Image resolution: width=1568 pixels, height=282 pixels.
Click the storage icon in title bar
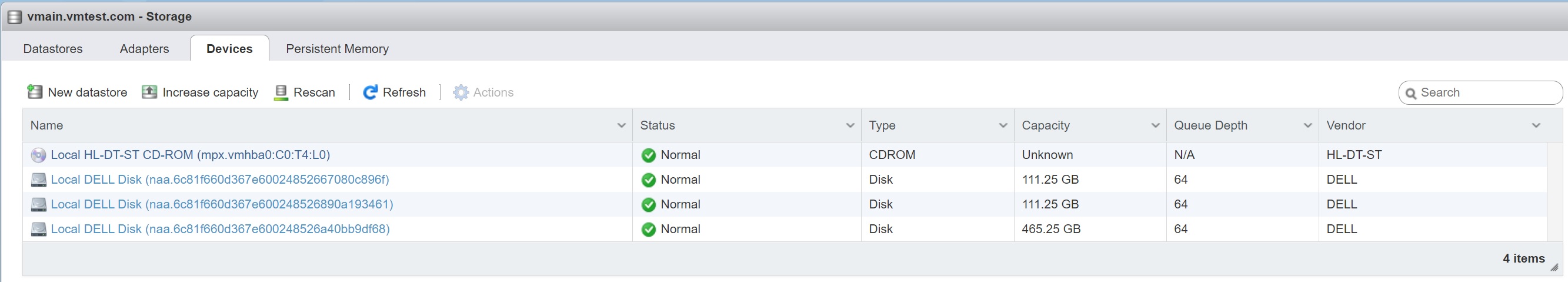point(15,16)
